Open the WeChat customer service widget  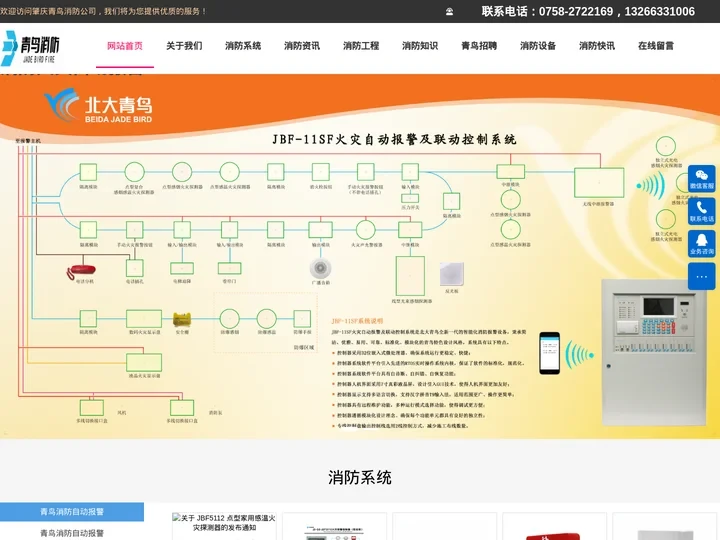[701, 179]
